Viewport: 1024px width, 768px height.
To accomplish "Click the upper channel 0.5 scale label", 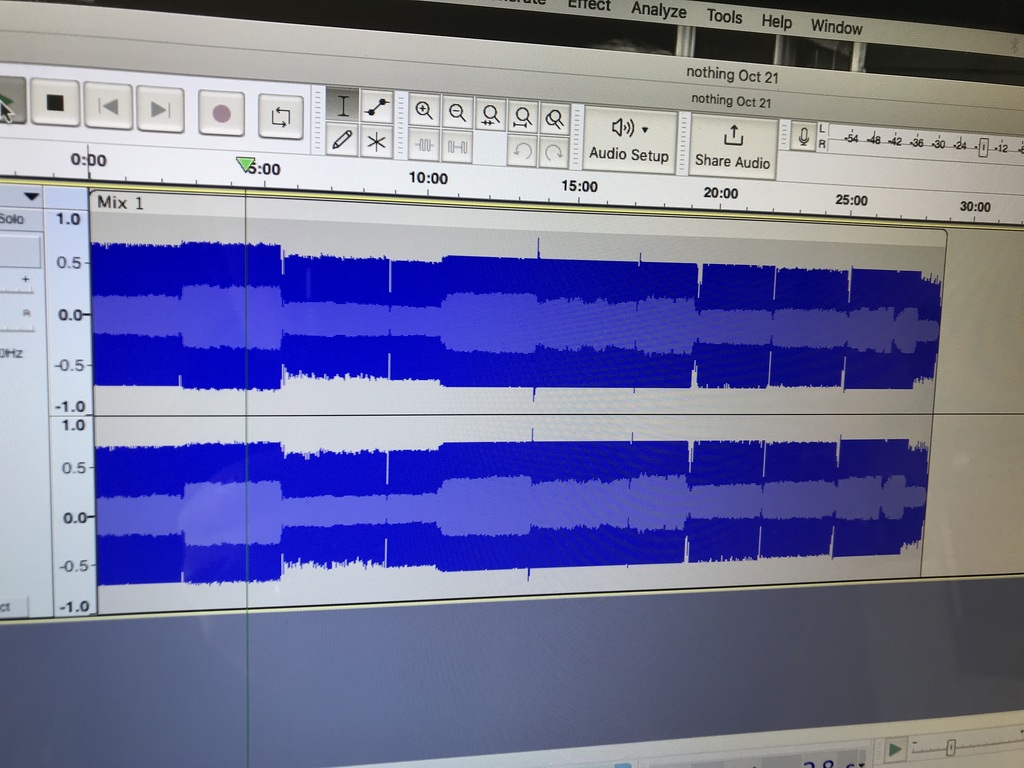I will (x=69, y=263).
